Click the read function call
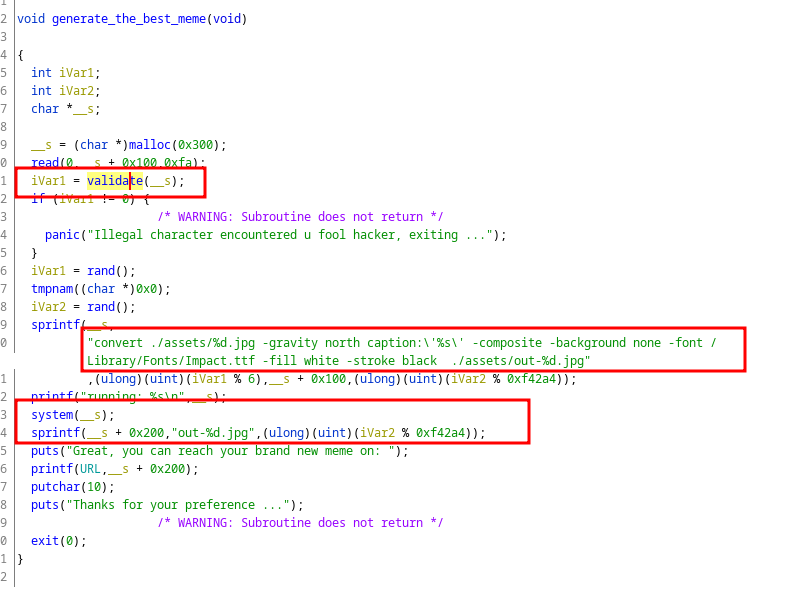Viewport: 791px width, 611px height. [x=44, y=162]
